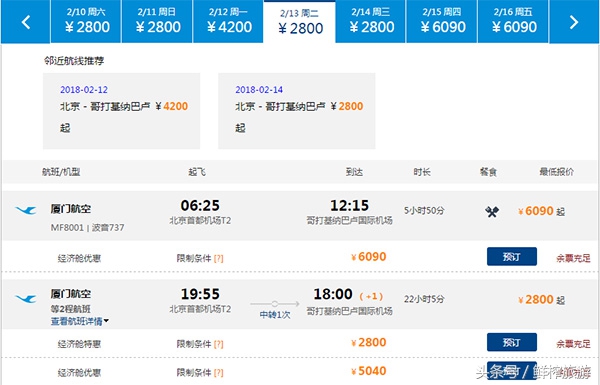Open nearby route card for 2018-02-14

click(297, 111)
